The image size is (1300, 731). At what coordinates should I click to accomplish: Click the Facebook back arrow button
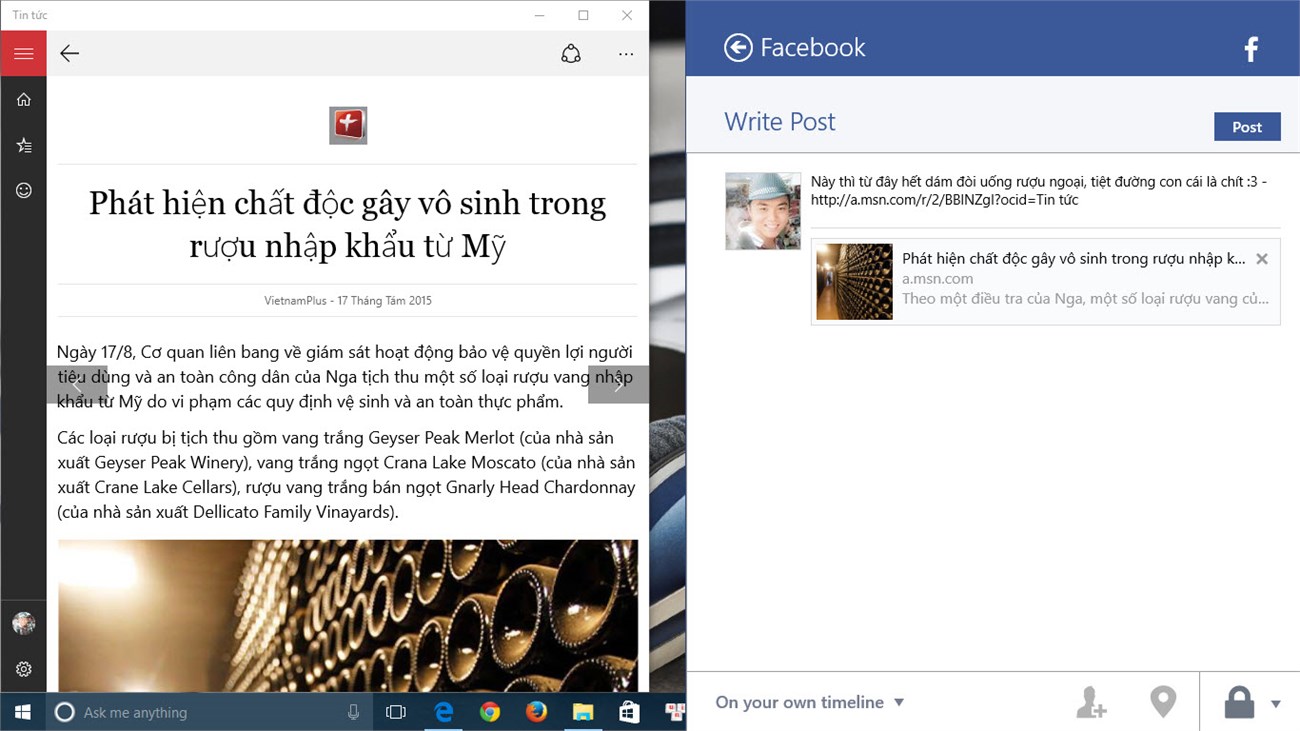[738, 47]
